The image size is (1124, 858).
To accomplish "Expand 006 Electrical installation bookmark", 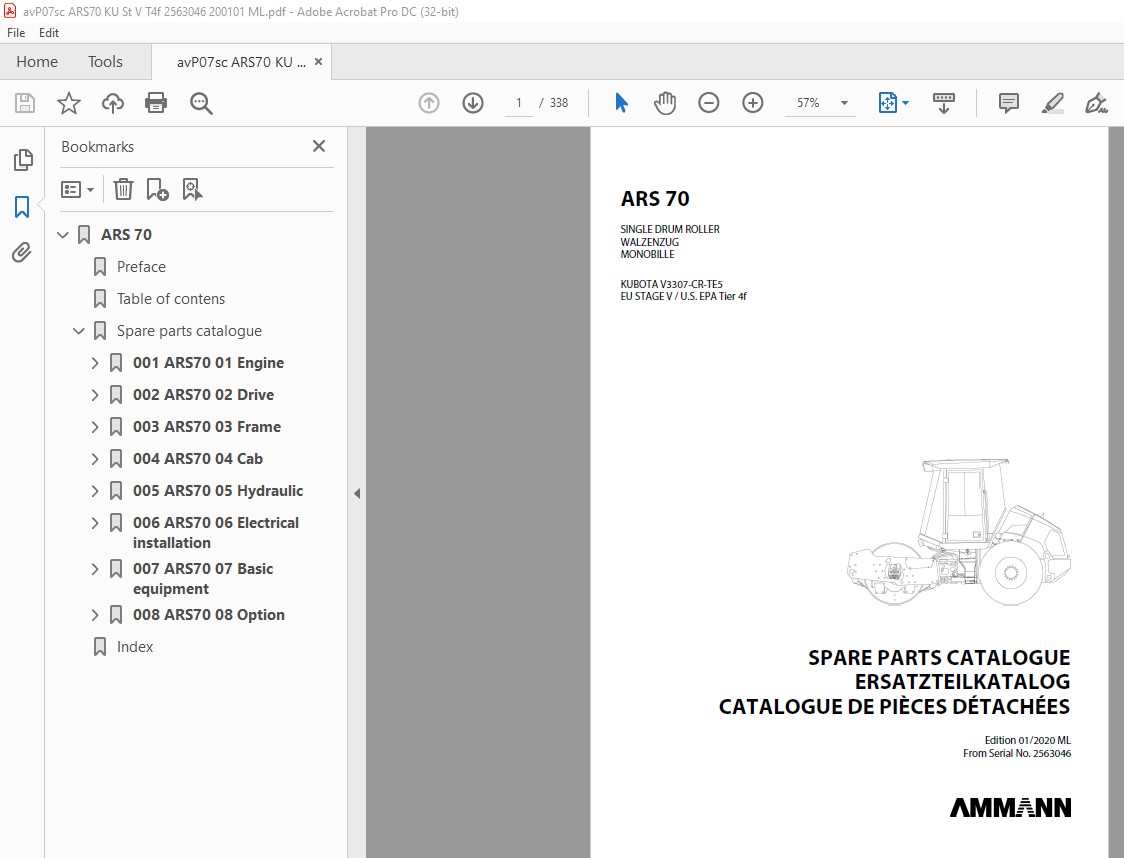I will coord(95,523).
